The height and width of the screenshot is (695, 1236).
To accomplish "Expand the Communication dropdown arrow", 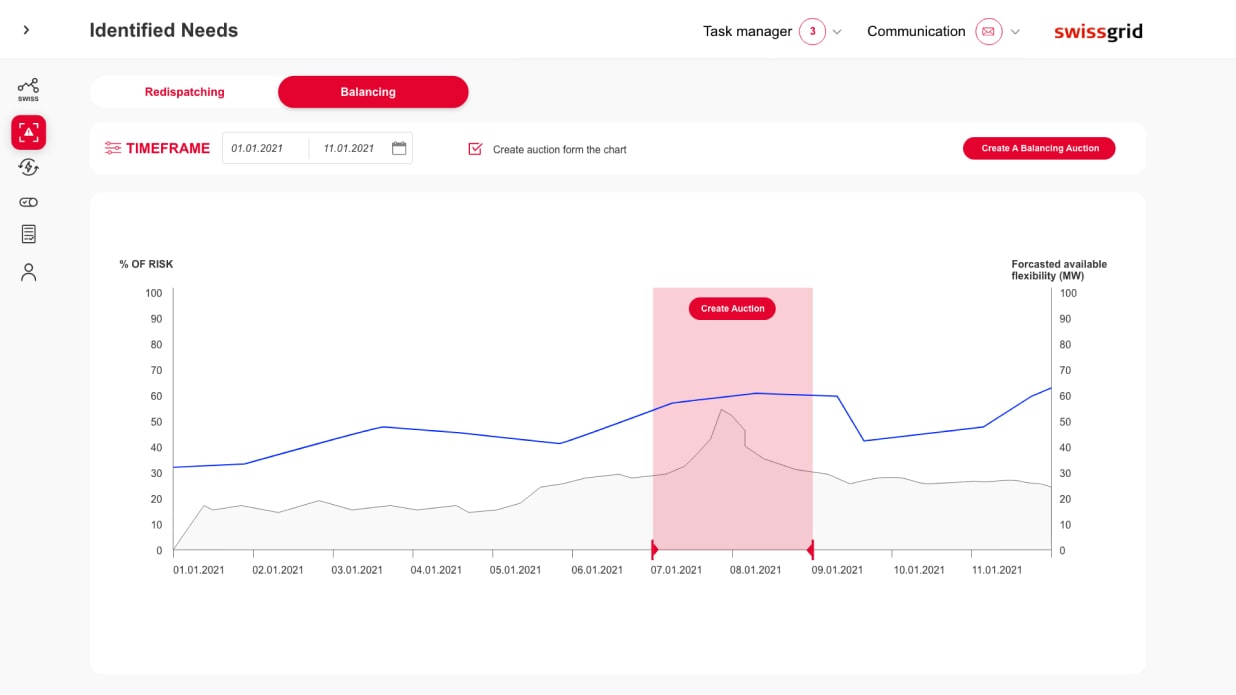I will [x=1015, y=32].
